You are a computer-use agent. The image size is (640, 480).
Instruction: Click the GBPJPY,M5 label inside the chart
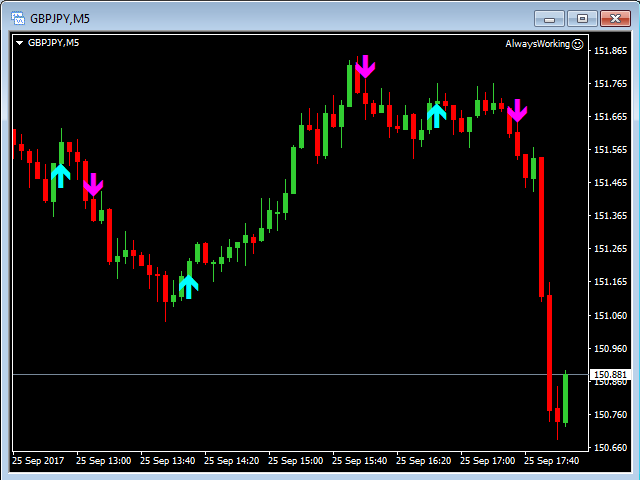53,43
